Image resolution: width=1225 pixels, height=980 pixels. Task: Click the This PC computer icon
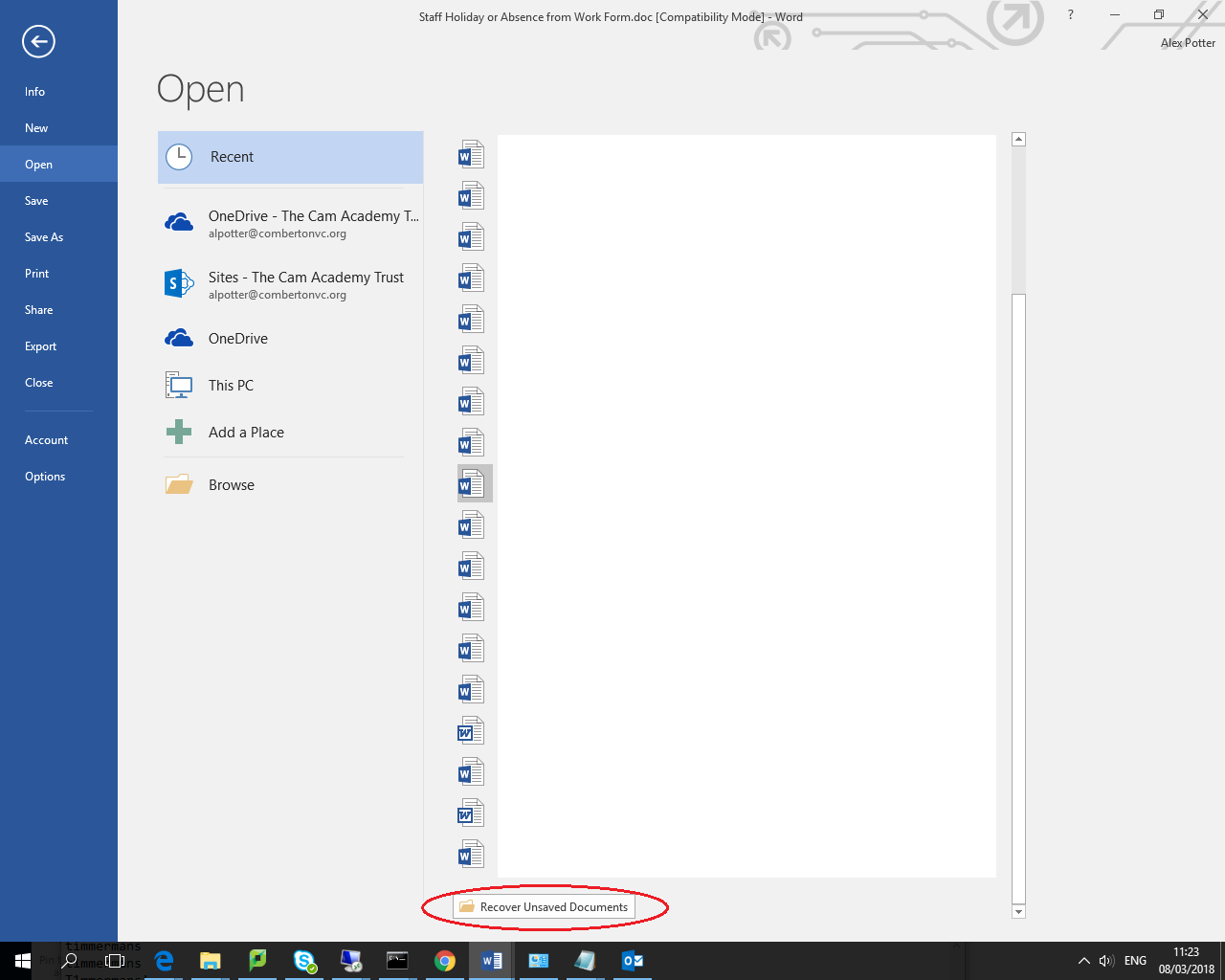179,385
